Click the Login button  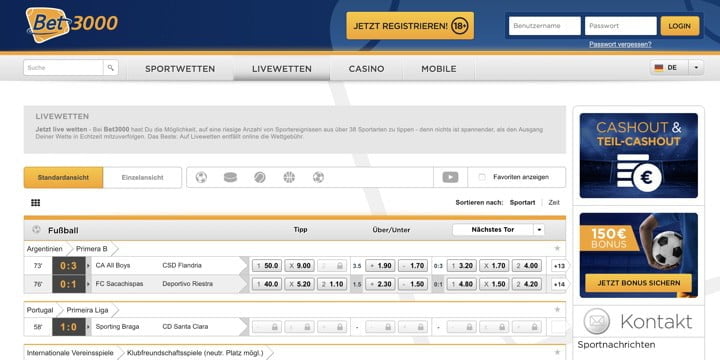pos(680,26)
